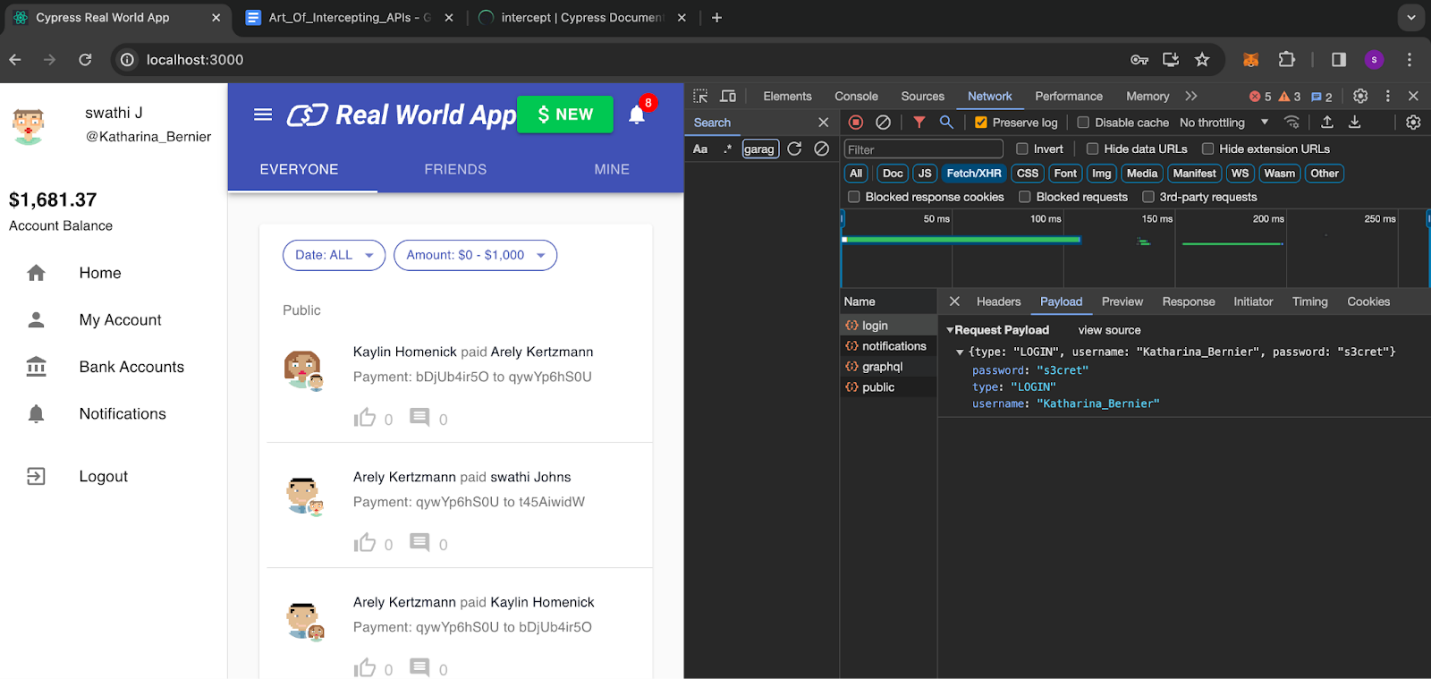Enable the Disable cache checkbox
The height and width of the screenshot is (679, 1431).
(1083, 122)
